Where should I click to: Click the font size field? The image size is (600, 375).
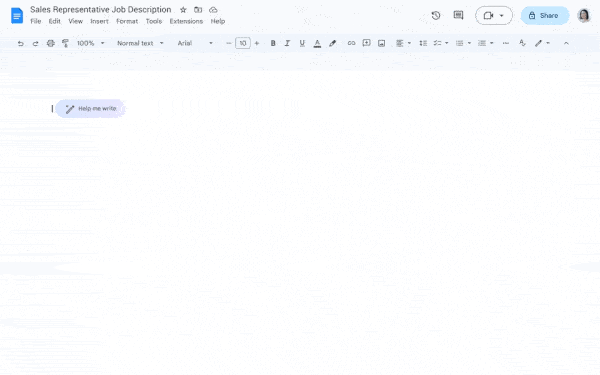click(243, 43)
